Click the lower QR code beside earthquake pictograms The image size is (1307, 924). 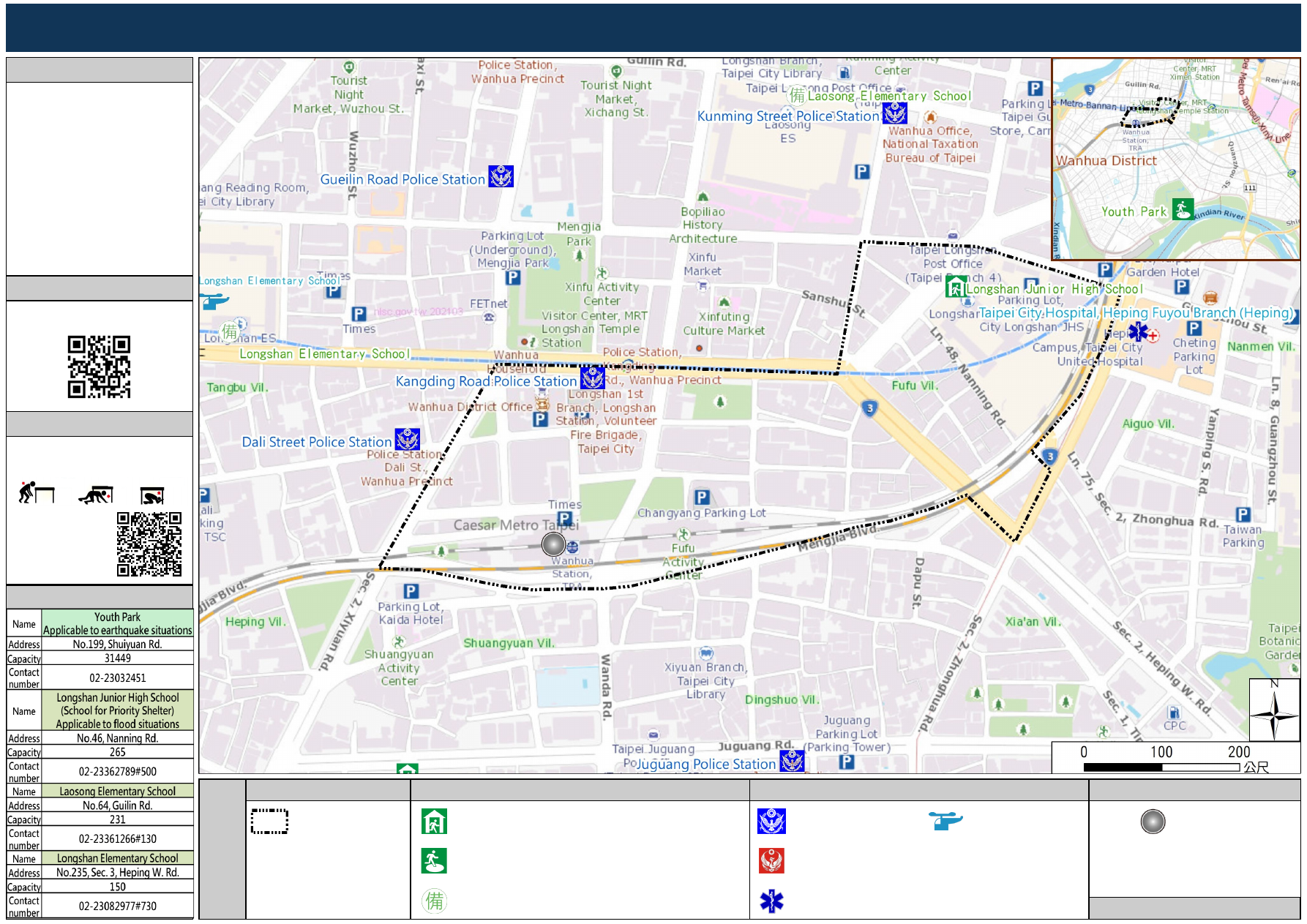pos(149,544)
